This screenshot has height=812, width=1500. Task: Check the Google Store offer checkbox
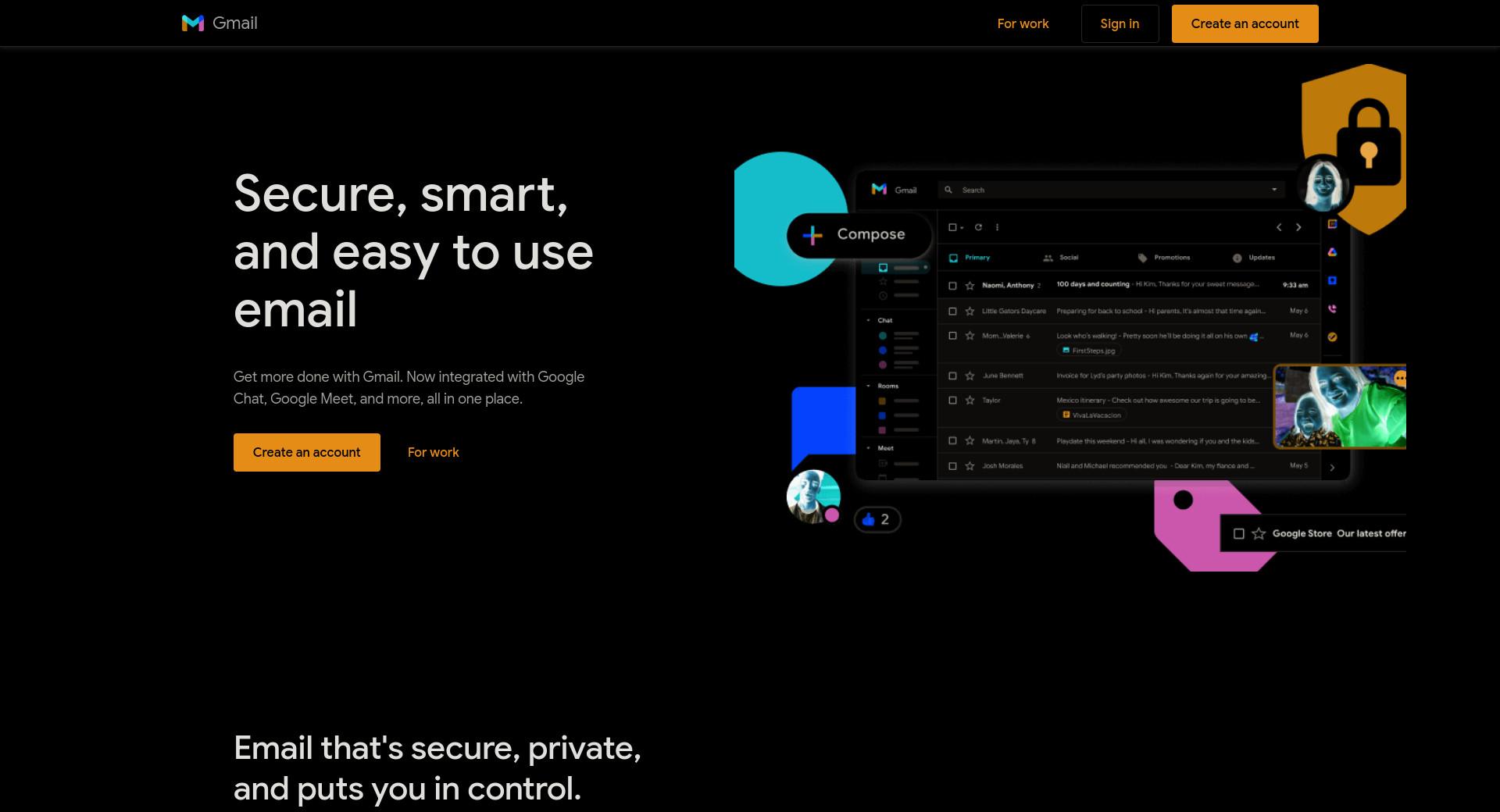tap(1238, 534)
